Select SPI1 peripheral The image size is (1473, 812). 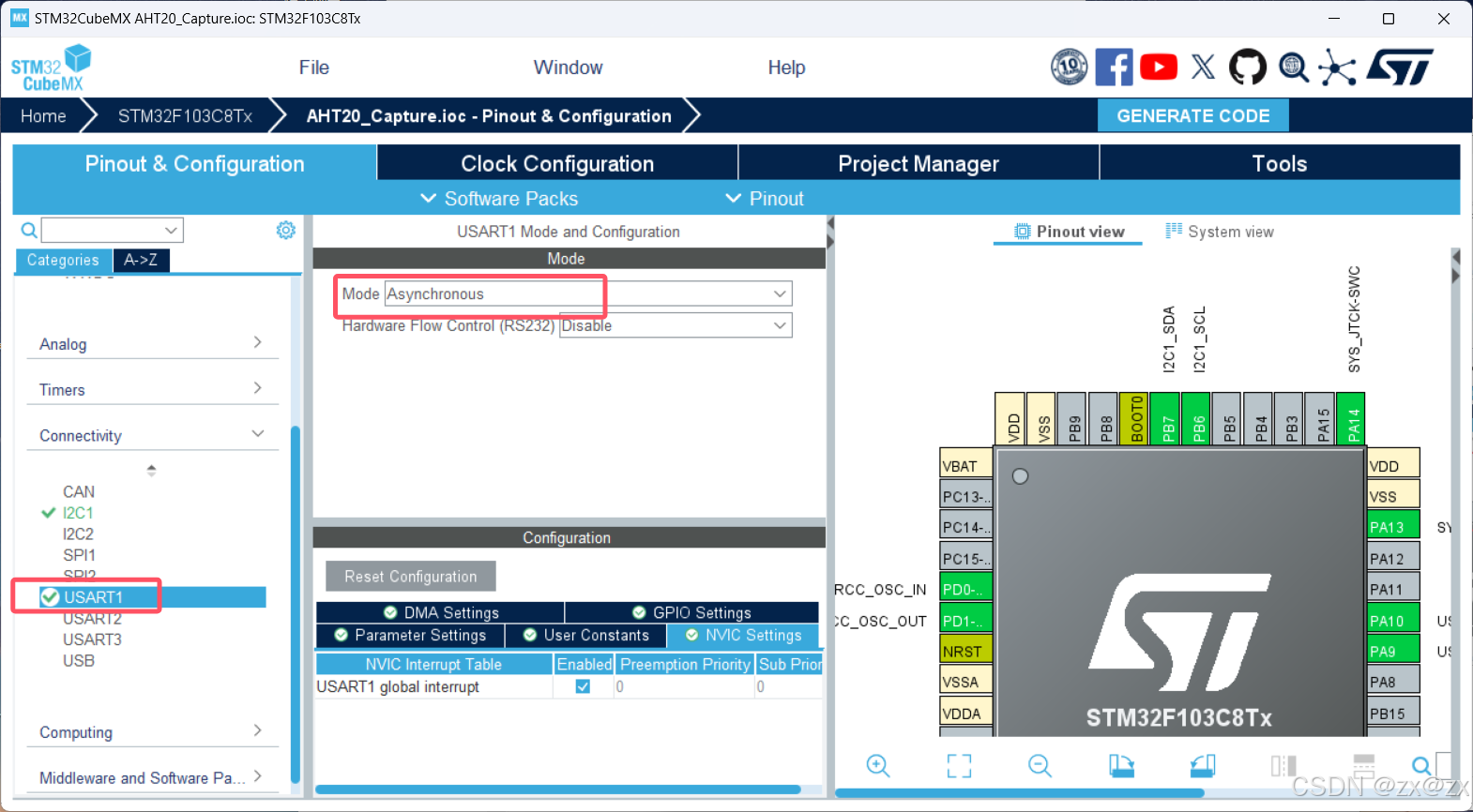(79, 555)
